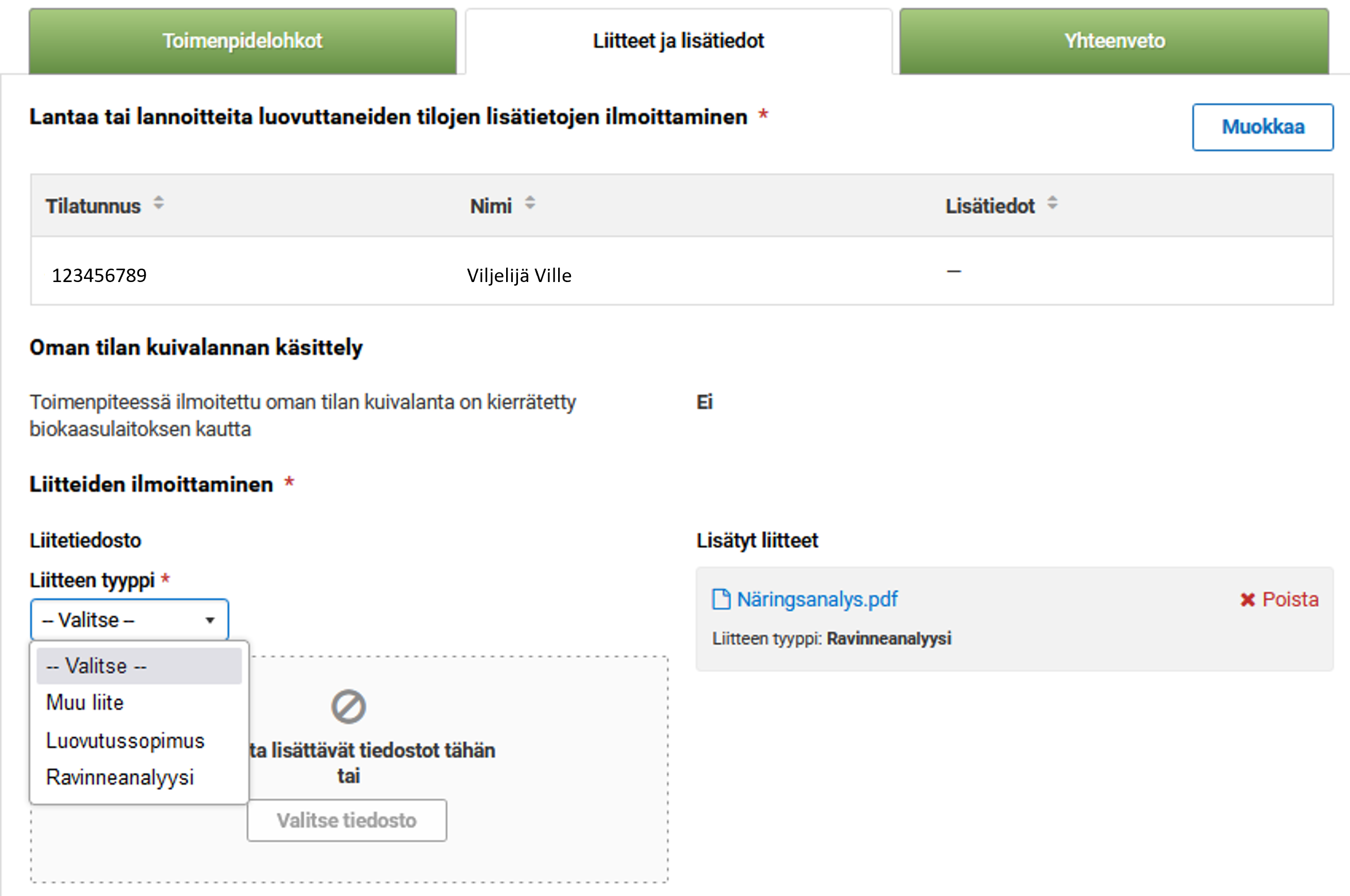Sort by the Lisätiedot column icon
Image resolution: width=1350 pixels, height=896 pixels.
coord(1052,203)
